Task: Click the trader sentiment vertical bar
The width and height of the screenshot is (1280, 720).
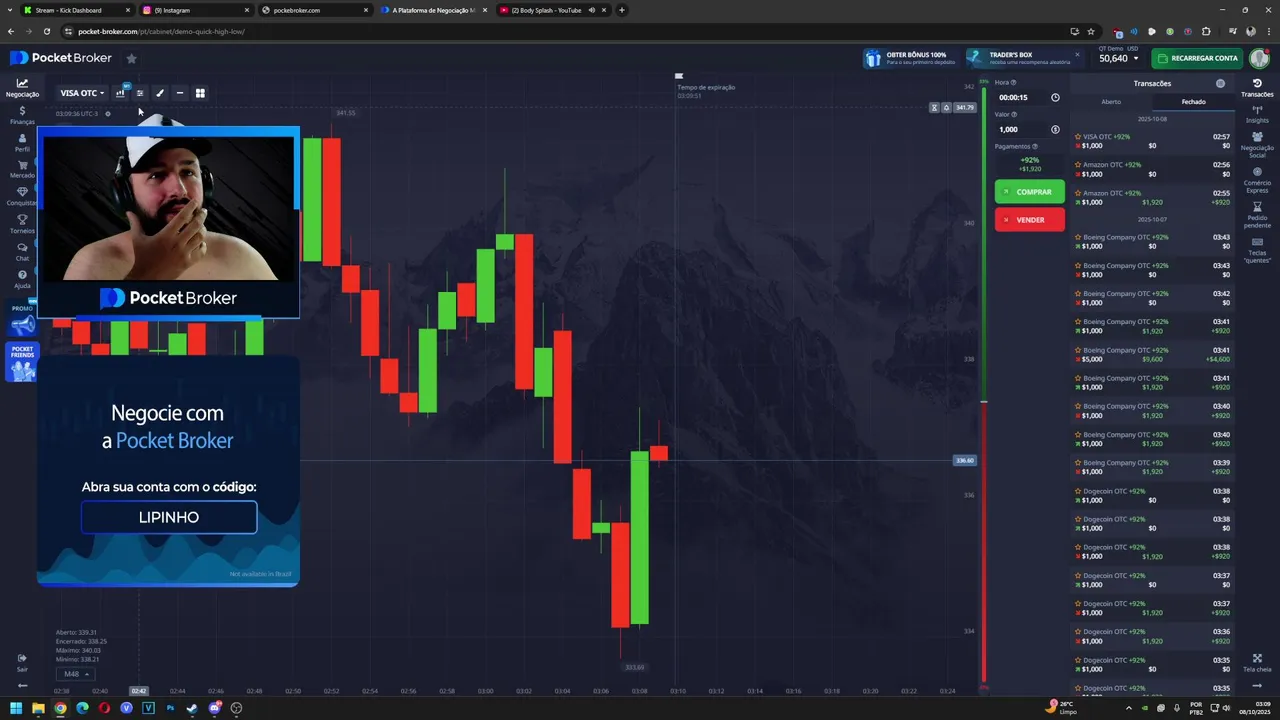Action: coord(984,385)
